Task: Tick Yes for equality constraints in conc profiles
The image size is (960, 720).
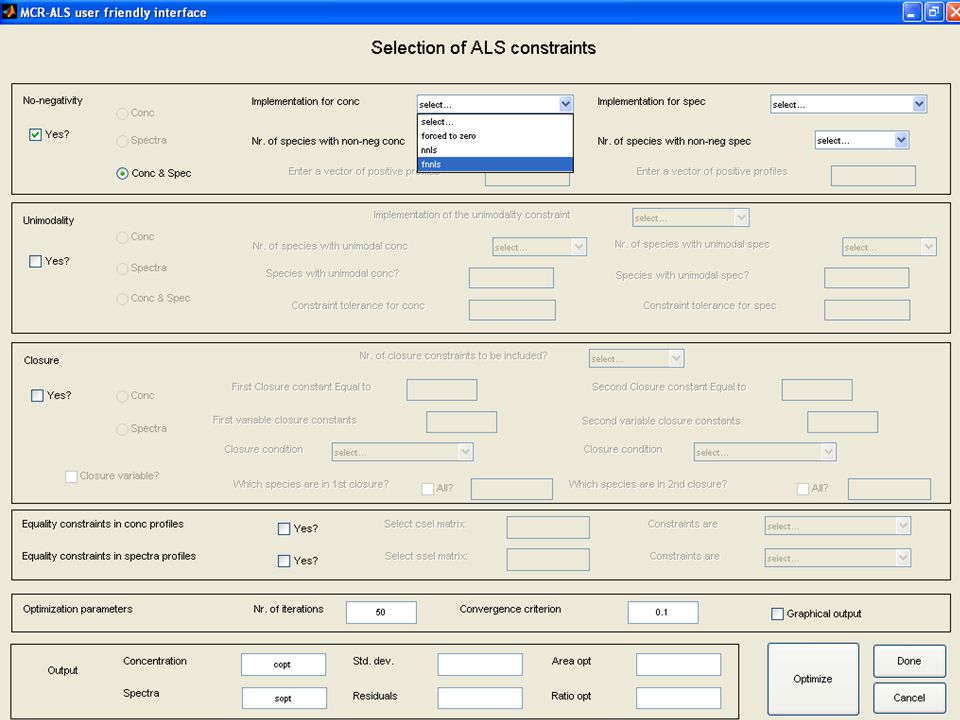Action: click(x=284, y=529)
